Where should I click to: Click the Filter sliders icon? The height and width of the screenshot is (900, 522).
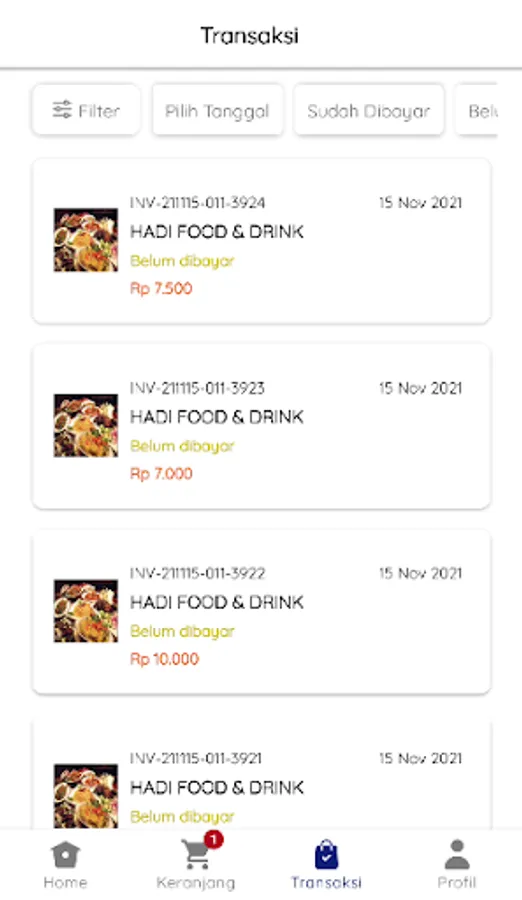point(62,110)
